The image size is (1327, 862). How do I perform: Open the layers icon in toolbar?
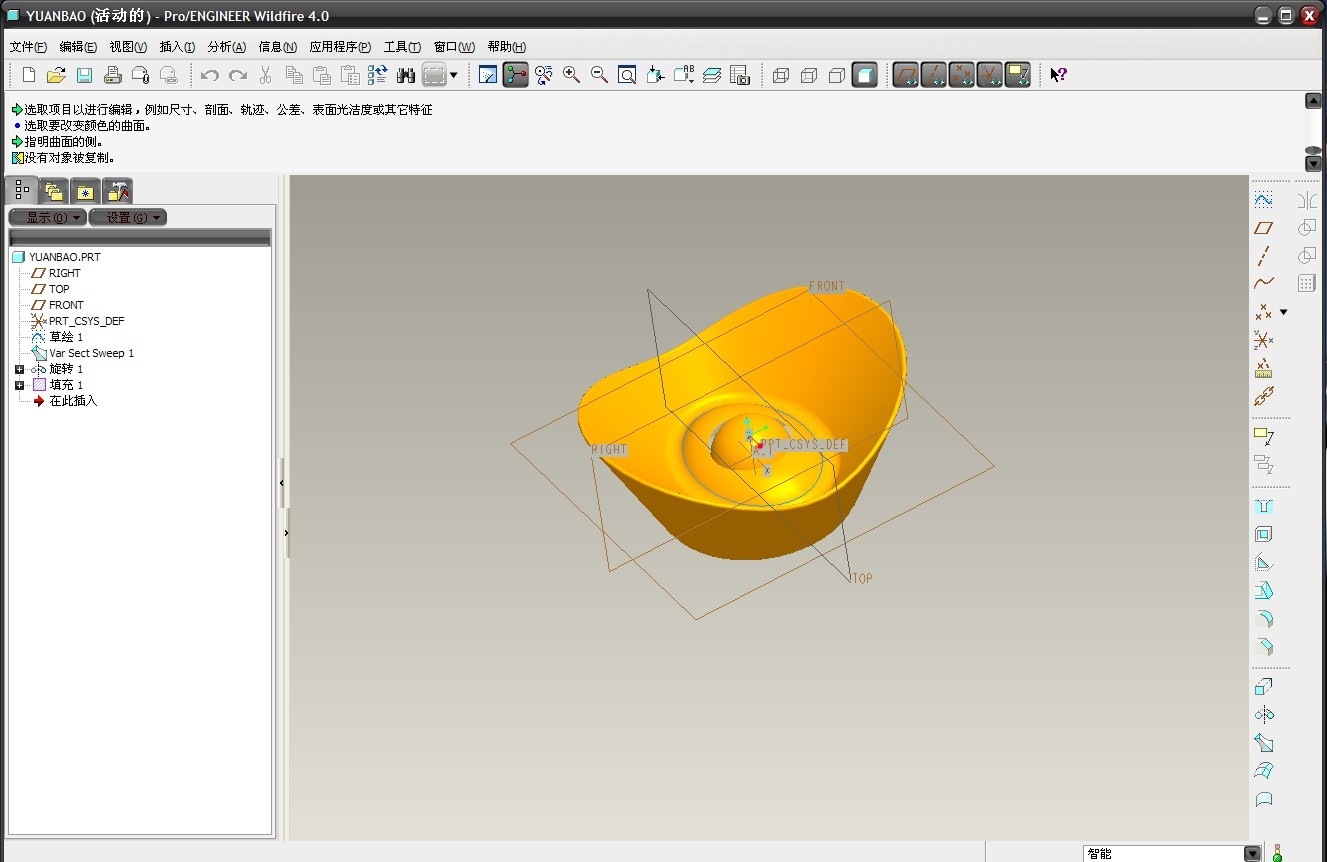tap(712, 75)
